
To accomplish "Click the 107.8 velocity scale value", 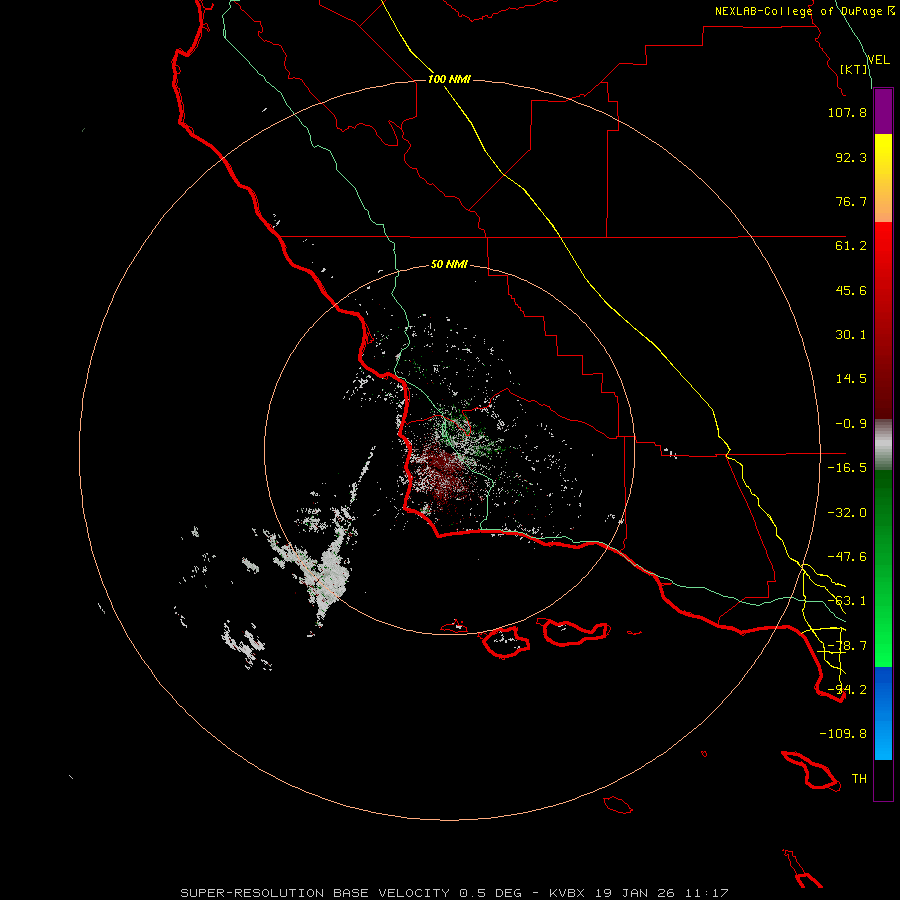I will 847,112.
